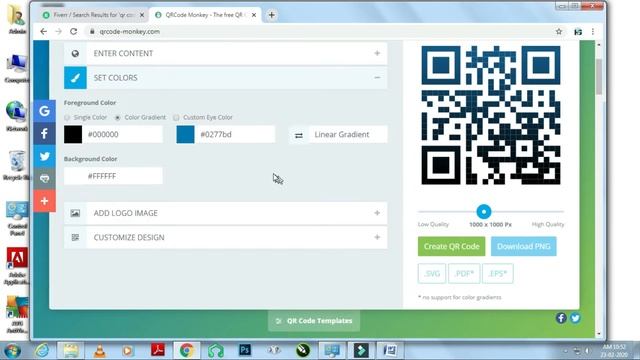The height and width of the screenshot is (360, 640).
Task: Click the #000000 color hex field
Action: pos(122,135)
